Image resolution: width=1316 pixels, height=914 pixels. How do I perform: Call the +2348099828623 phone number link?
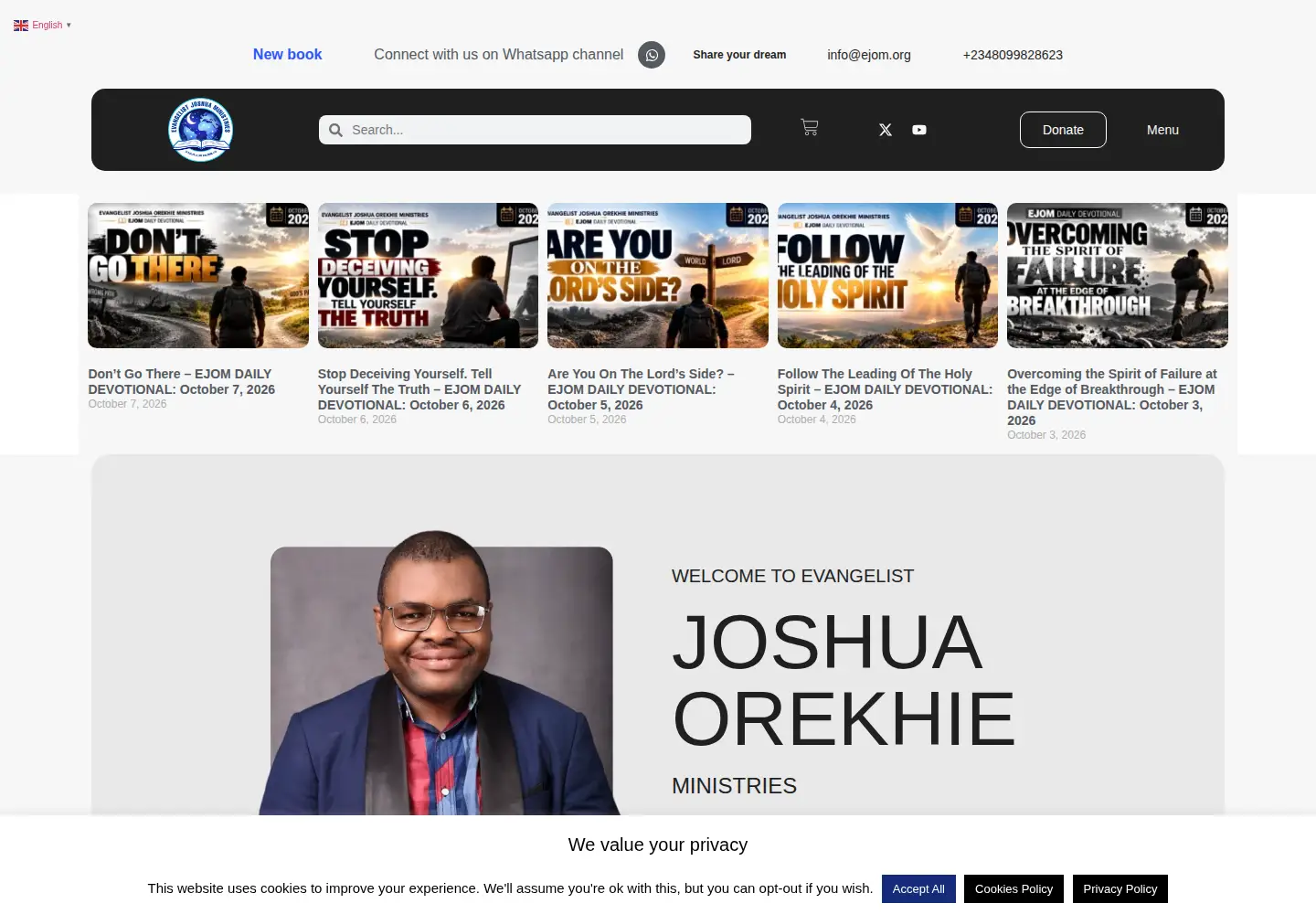[x=1013, y=55]
